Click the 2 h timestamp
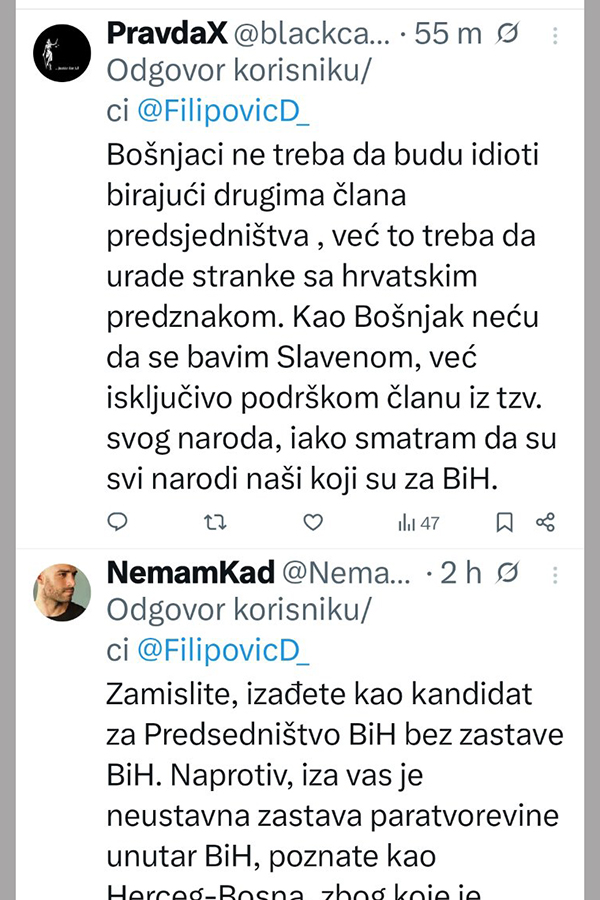This screenshot has width=600, height=900. click(x=462, y=573)
